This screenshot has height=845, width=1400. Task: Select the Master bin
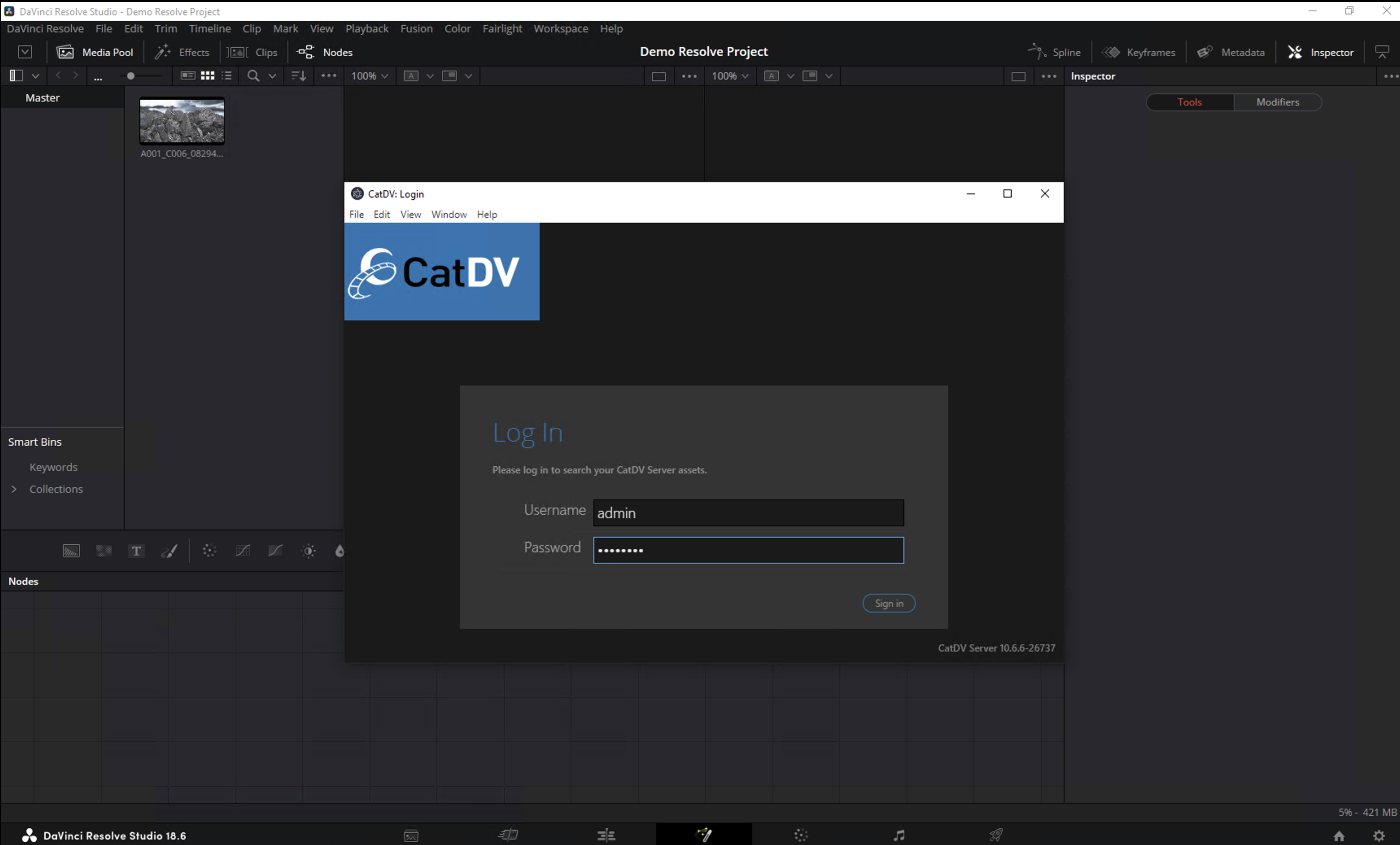tap(43, 98)
